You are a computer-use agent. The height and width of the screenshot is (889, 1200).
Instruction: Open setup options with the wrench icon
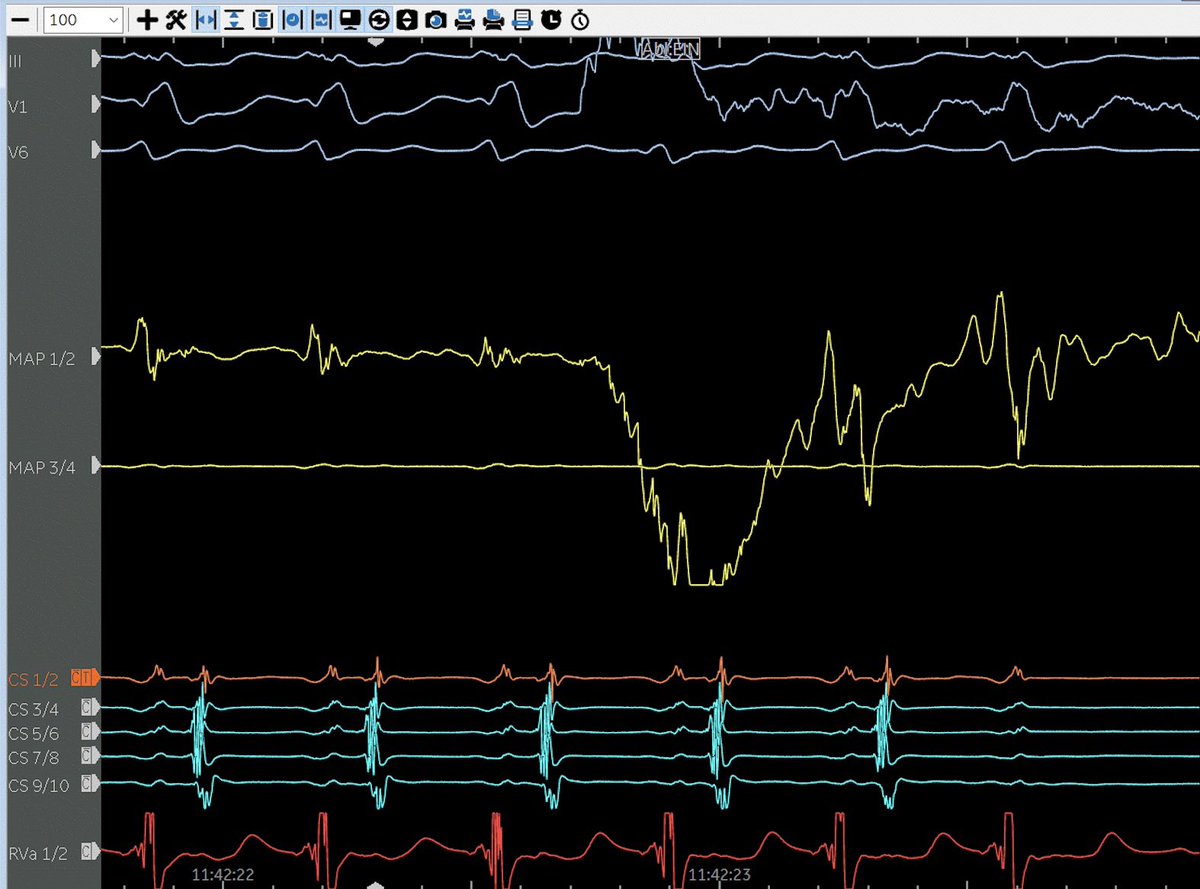pos(174,19)
